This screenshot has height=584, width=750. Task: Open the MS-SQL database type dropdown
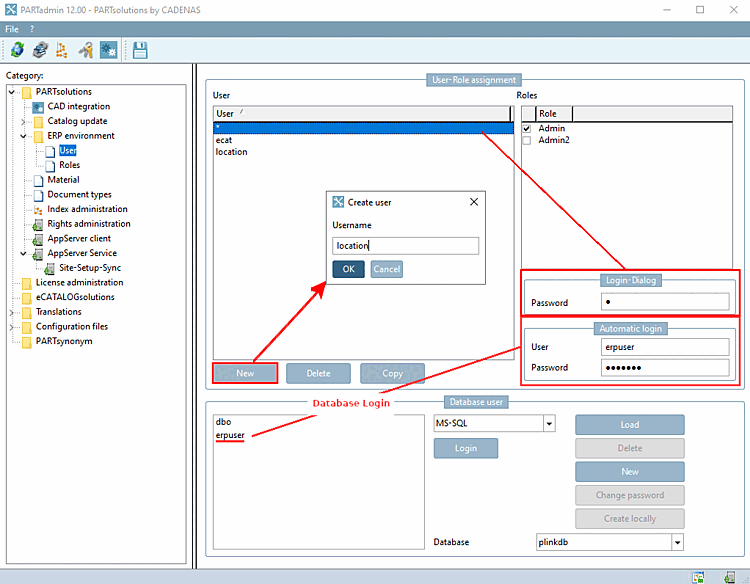point(549,424)
